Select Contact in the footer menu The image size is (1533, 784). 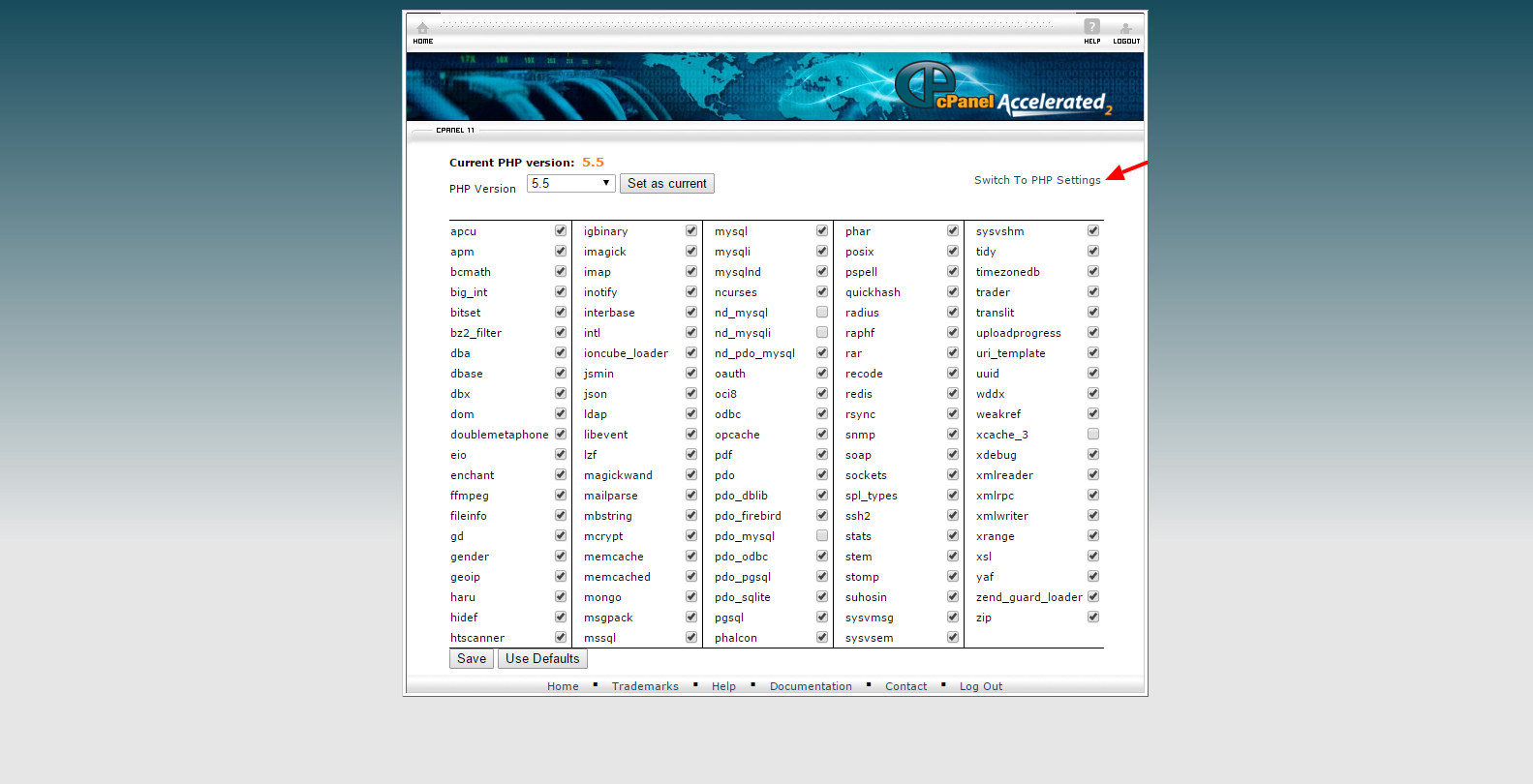pyautogui.click(x=905, y=686)
